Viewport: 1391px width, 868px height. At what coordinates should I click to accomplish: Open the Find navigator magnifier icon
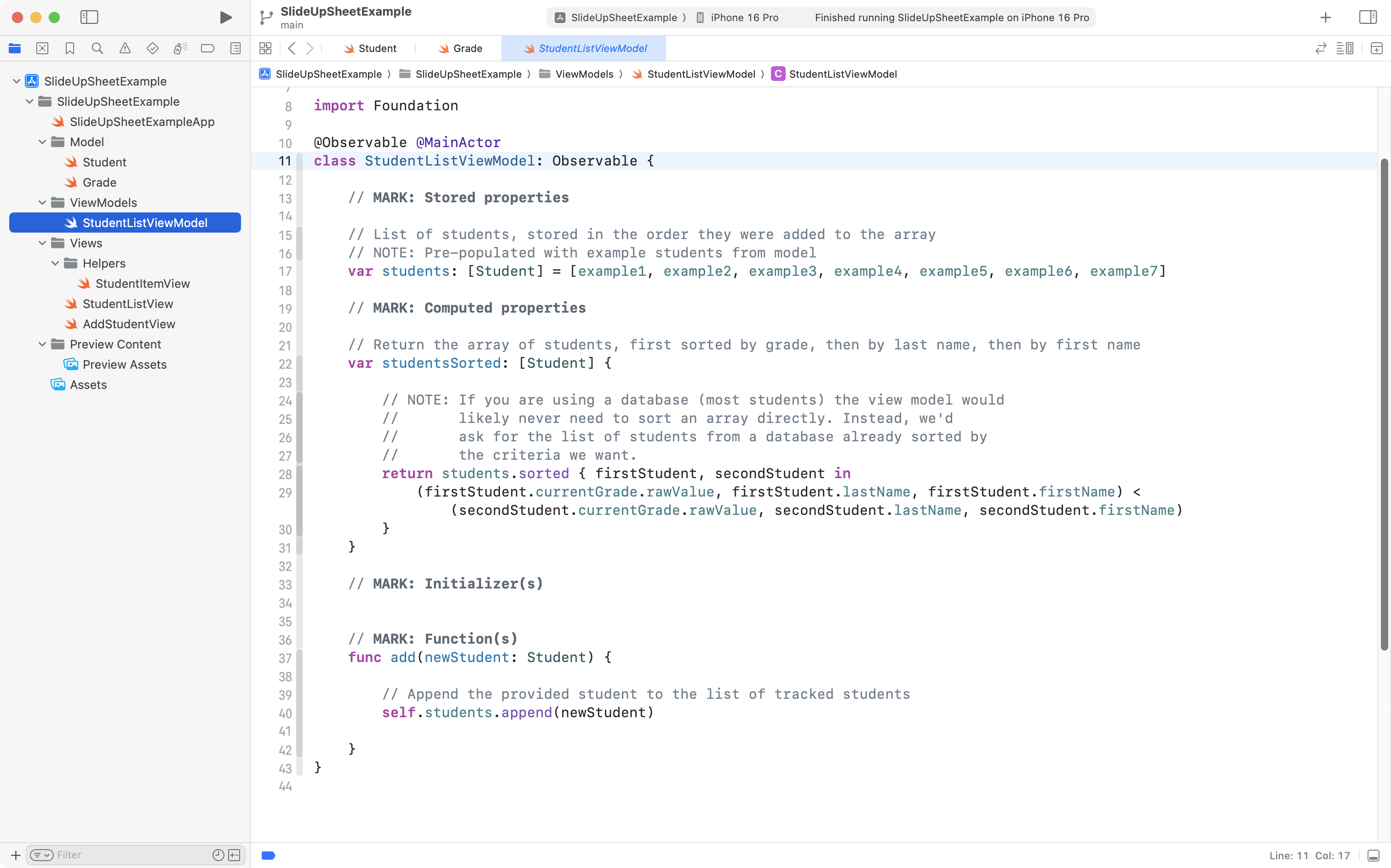97,48
